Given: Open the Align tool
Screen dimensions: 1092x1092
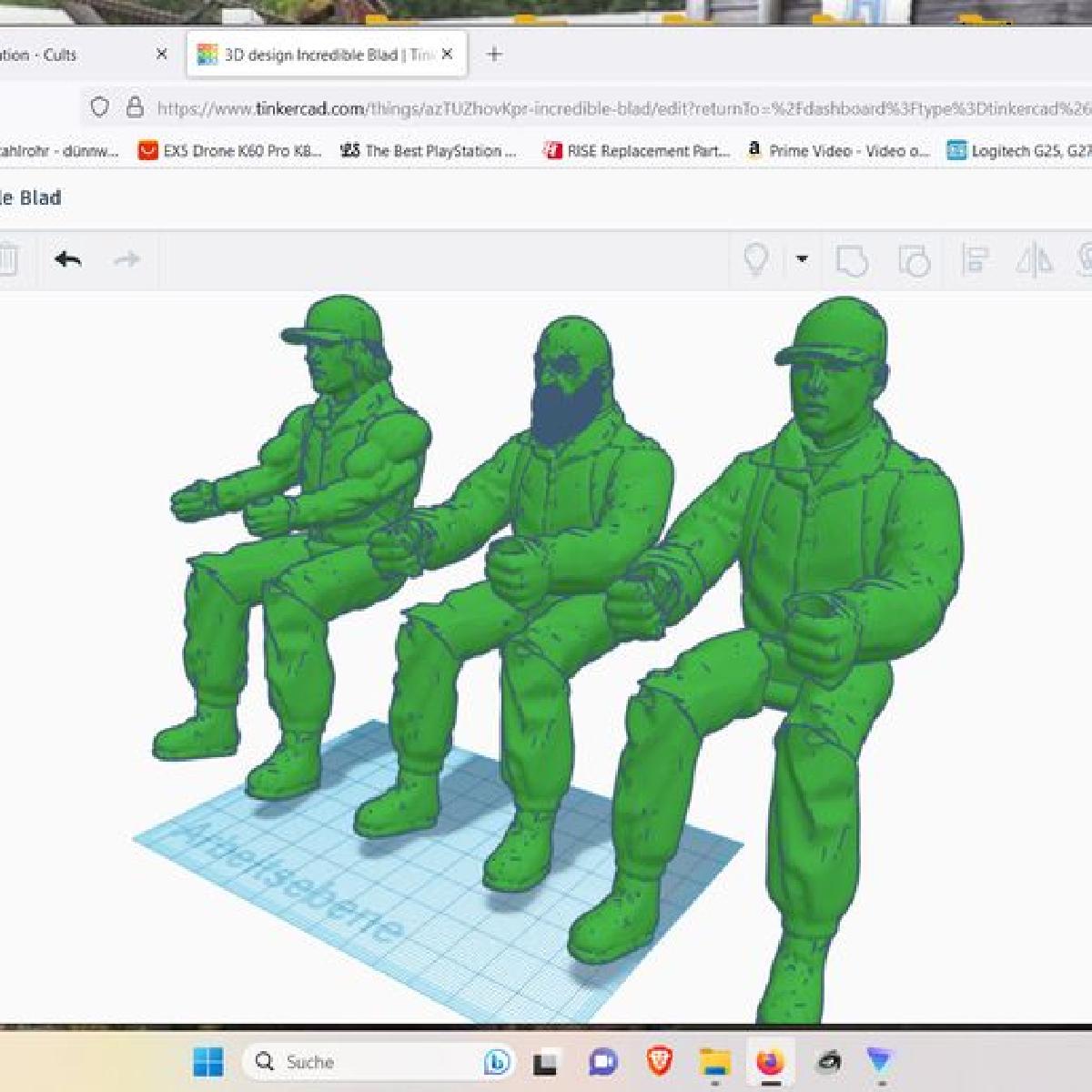Looking at the screenshot, I should [975, 261].
